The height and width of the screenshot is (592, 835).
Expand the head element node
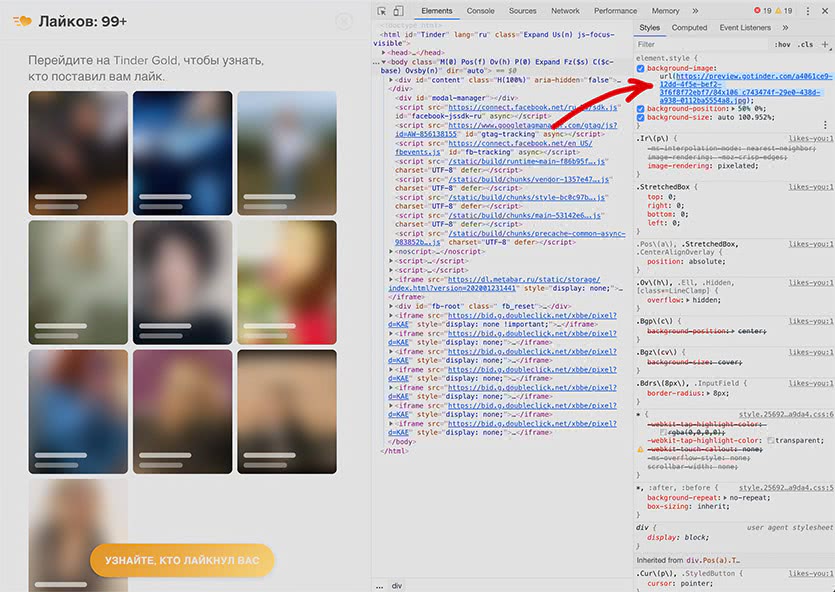click(385, 52)
